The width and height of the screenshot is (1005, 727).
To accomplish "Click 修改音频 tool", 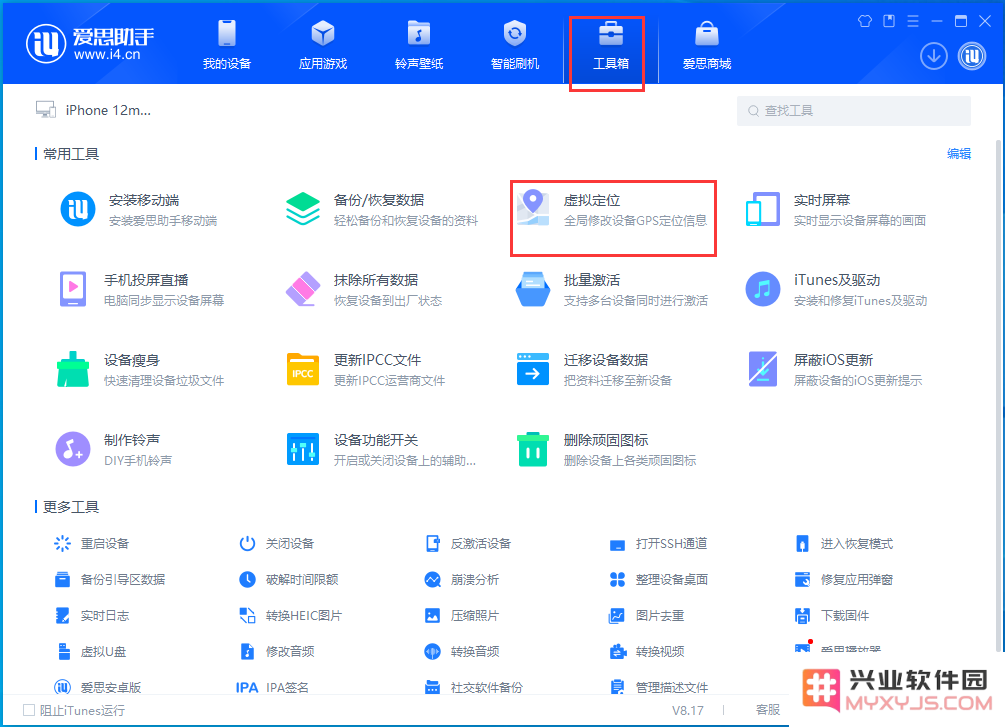I will click(277, 651).
